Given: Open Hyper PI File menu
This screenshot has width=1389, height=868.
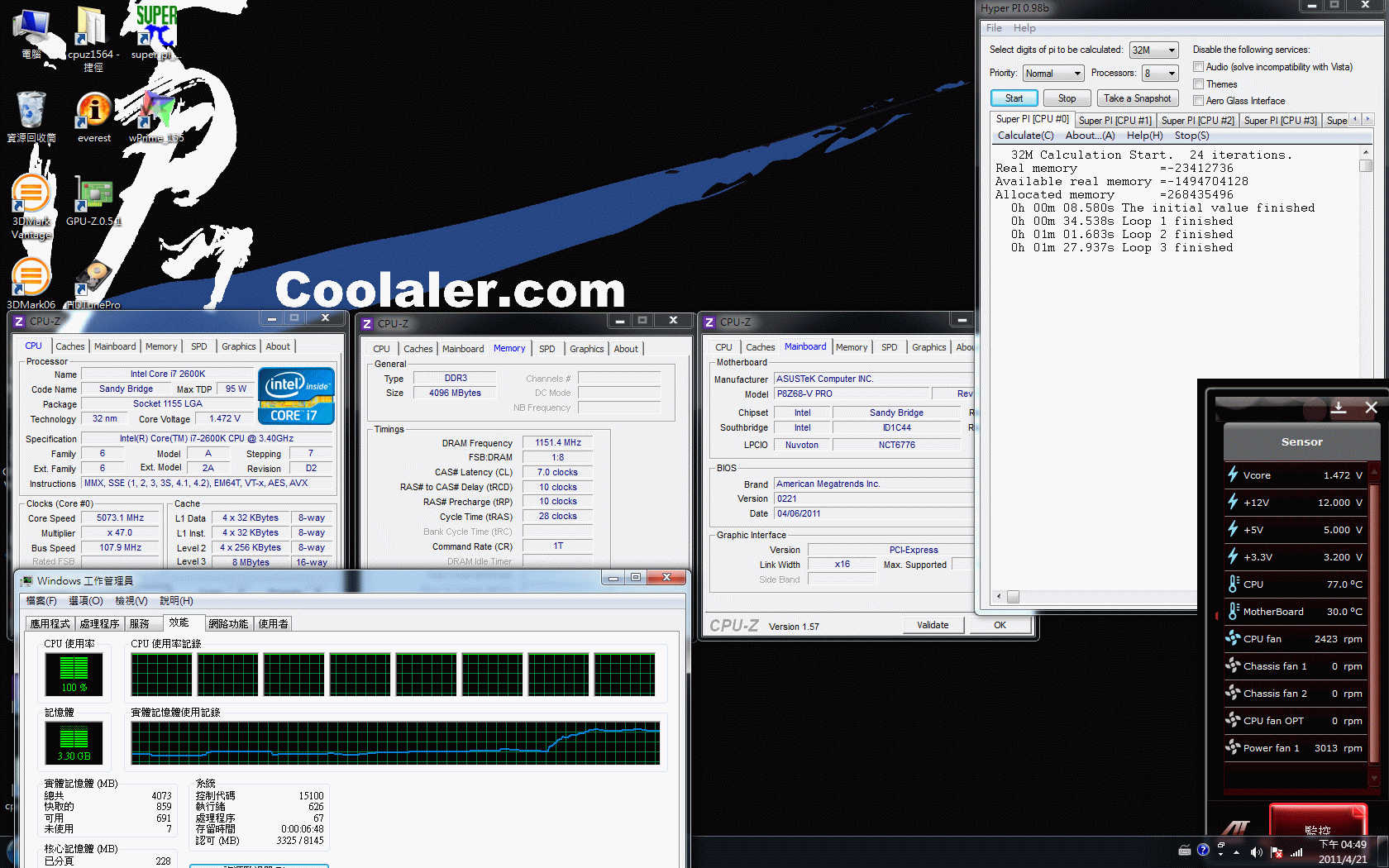Looking at the screenshot, I should tap(994, 28).
